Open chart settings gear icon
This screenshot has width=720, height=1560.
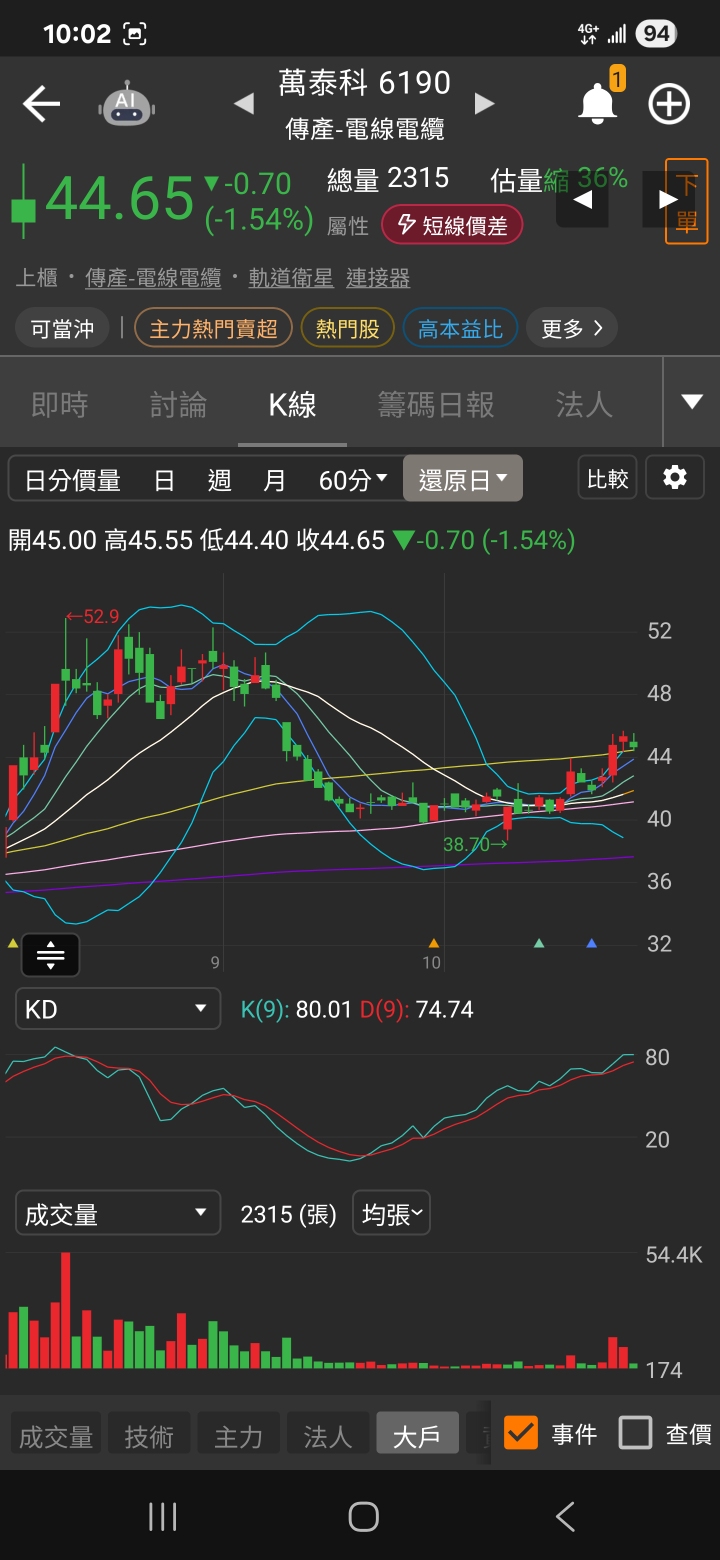[x=675, y=478]
